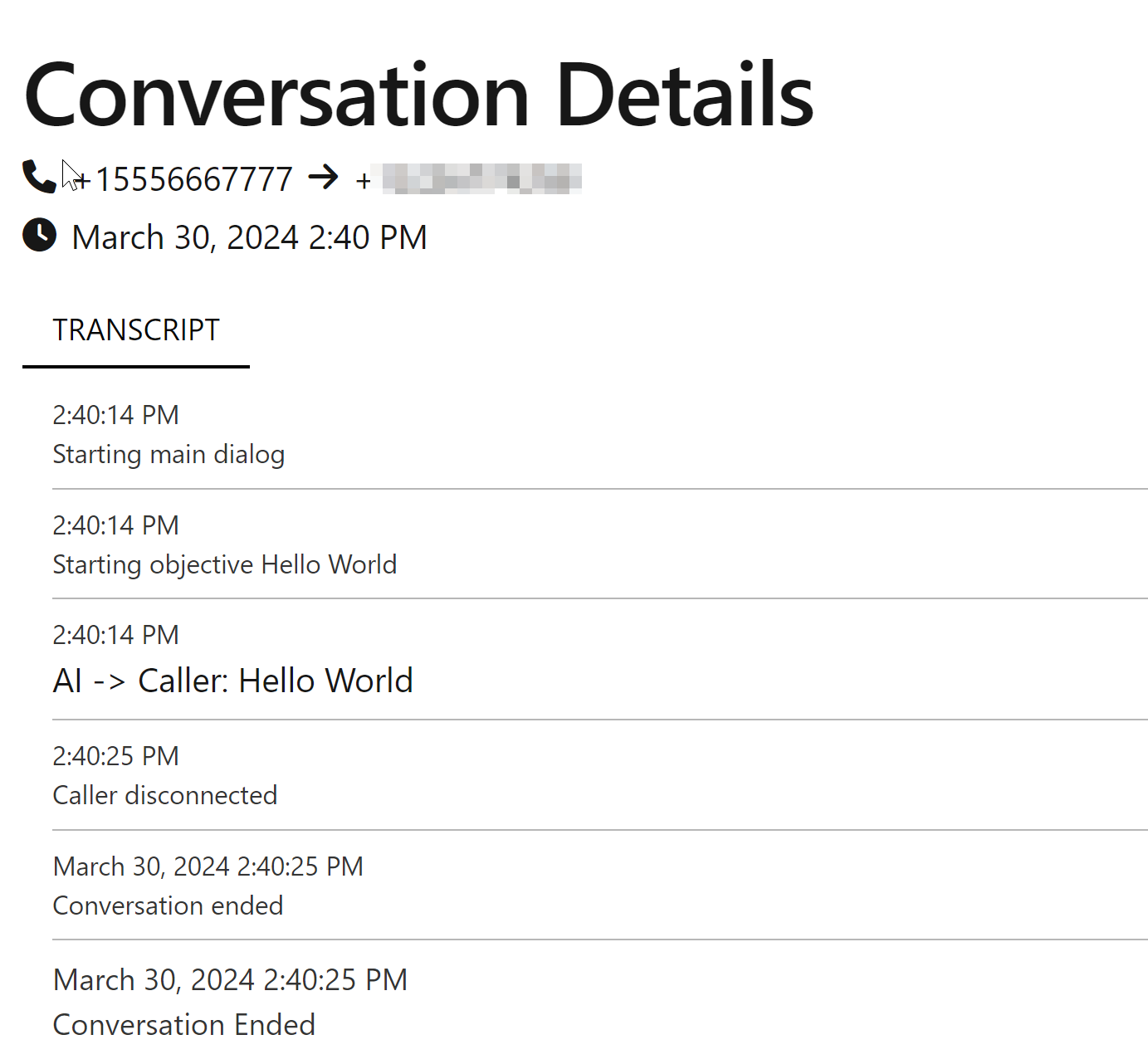Click the first lowercase Conversation ended entry
Viewport: 1148px width, 1064px height.
(x=168, y=905)
